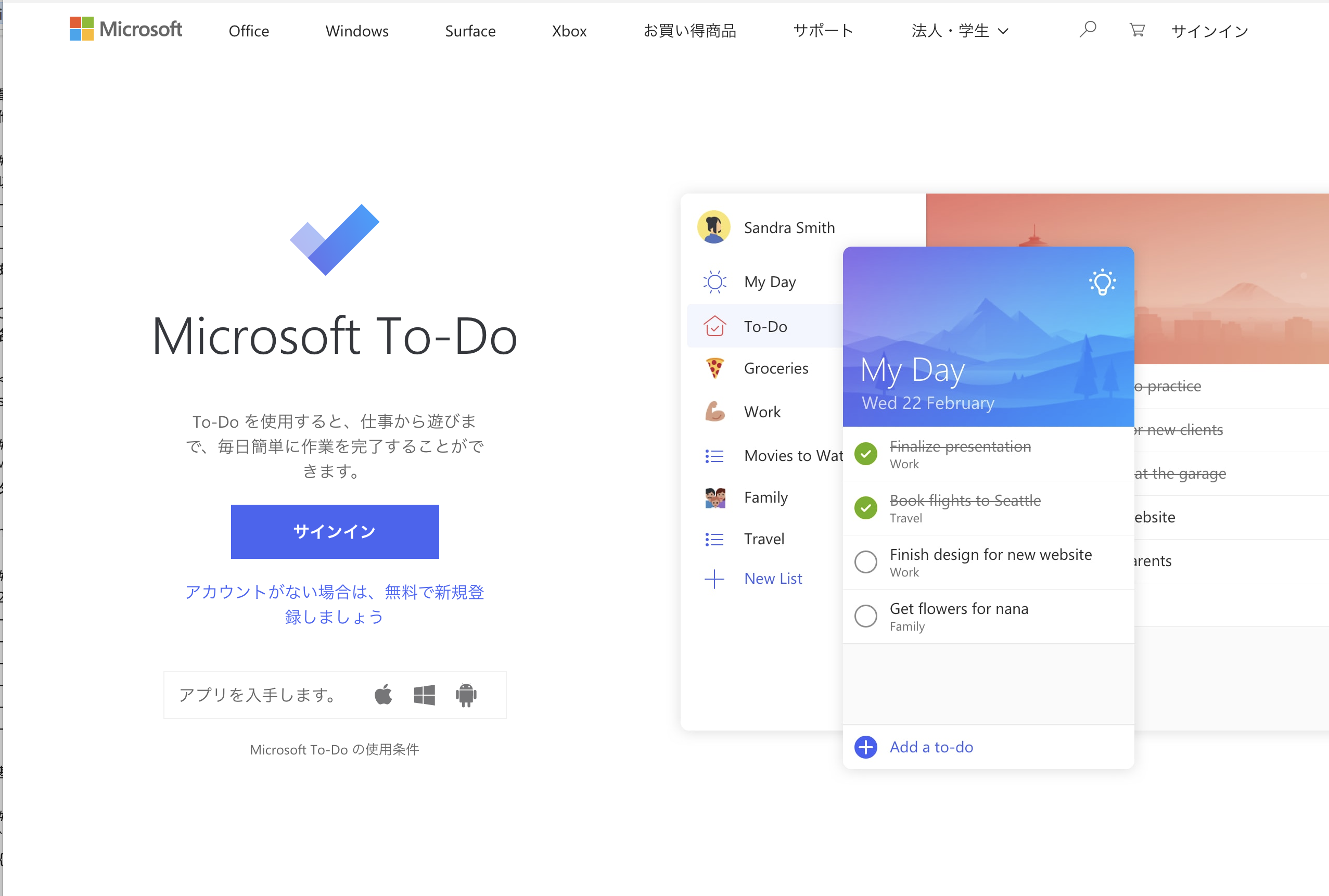Select the Movies to Watch label
This screenshot has height=896, width=1329.
[x=793, y=455]
